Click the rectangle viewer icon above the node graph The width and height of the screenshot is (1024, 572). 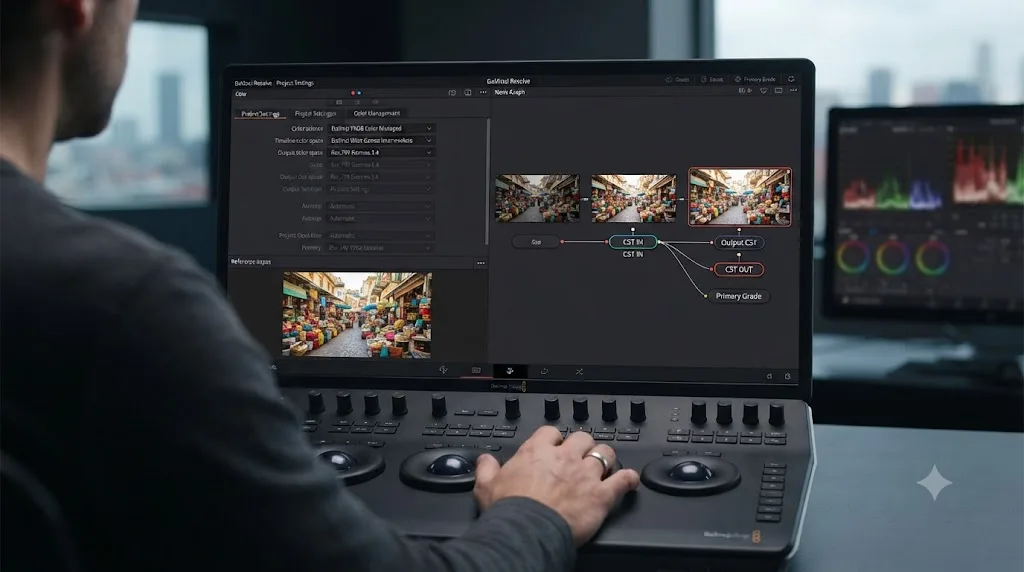778,91
